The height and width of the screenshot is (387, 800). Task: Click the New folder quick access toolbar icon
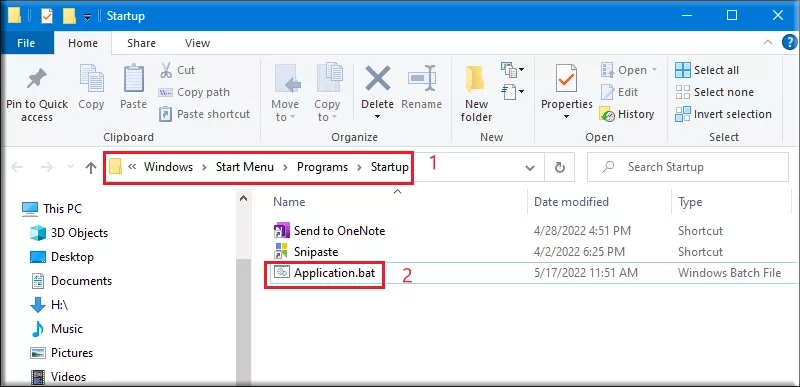pos(69,16)
